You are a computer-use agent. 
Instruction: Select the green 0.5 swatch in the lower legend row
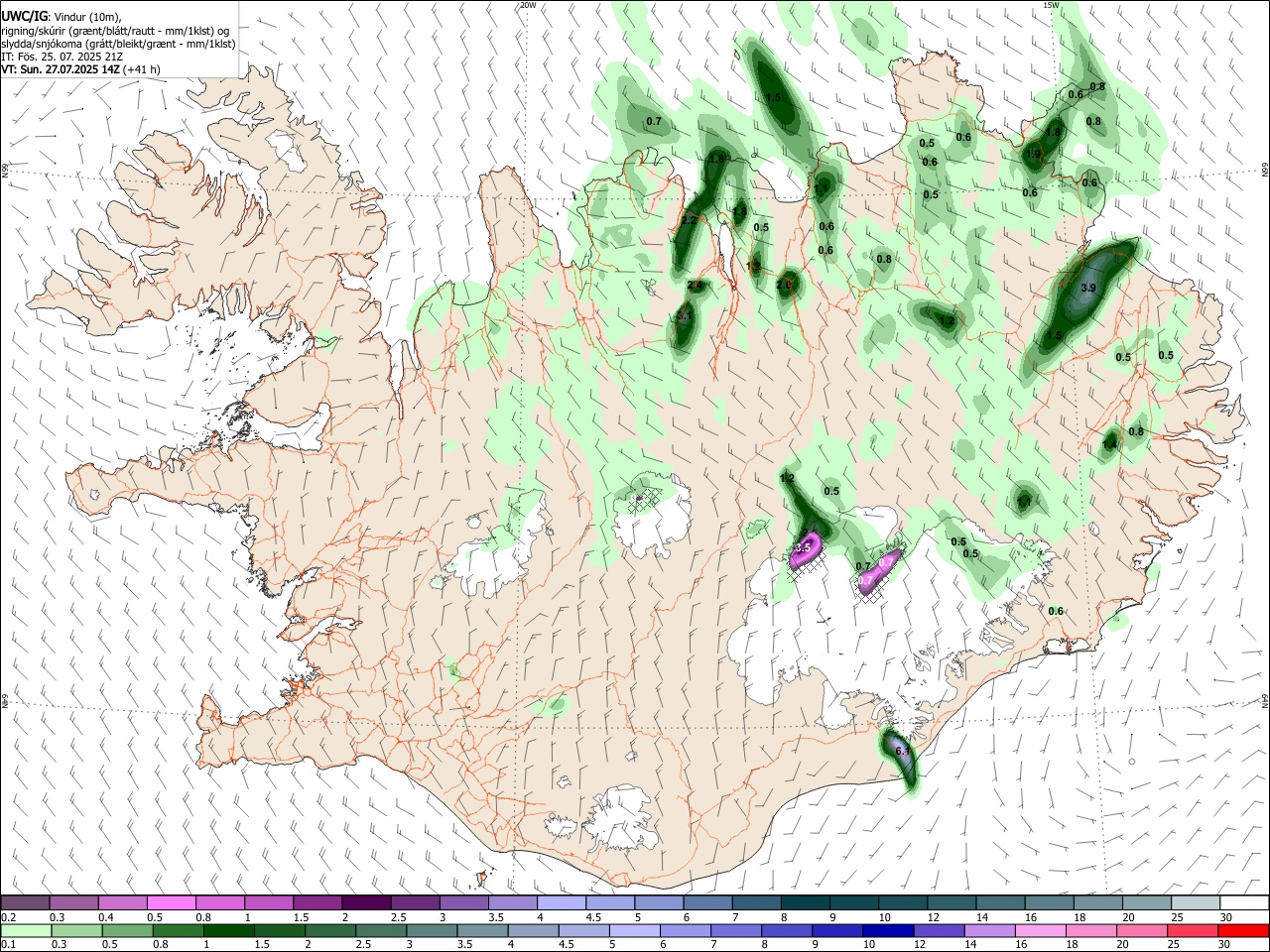126,931
